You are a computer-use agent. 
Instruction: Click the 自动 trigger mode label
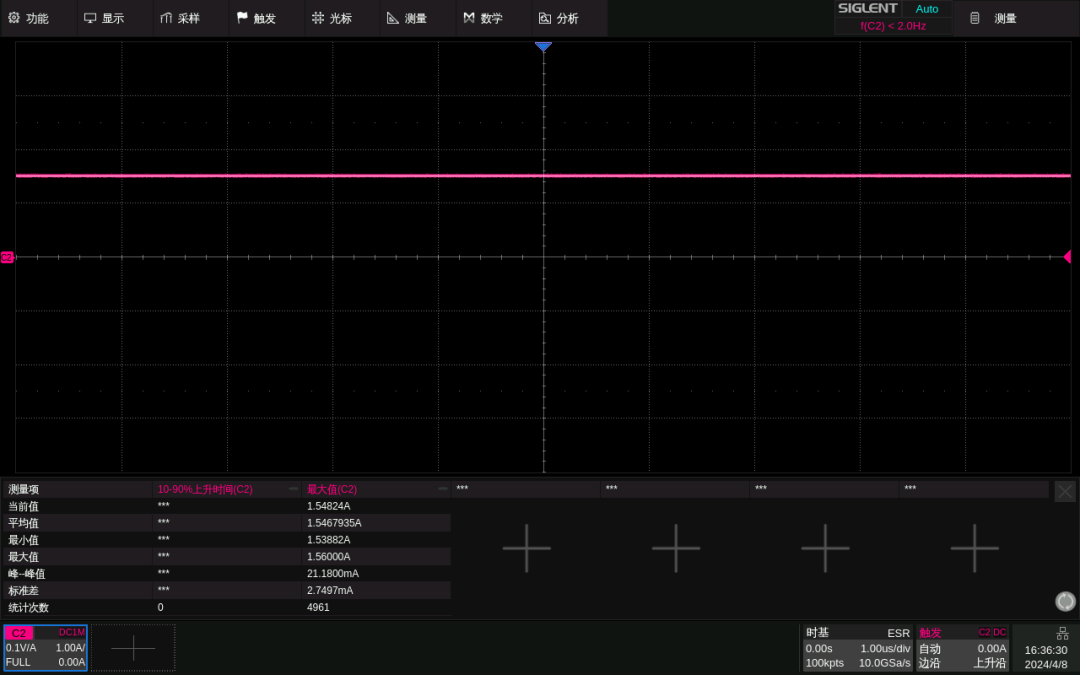[x=930, y=649]
